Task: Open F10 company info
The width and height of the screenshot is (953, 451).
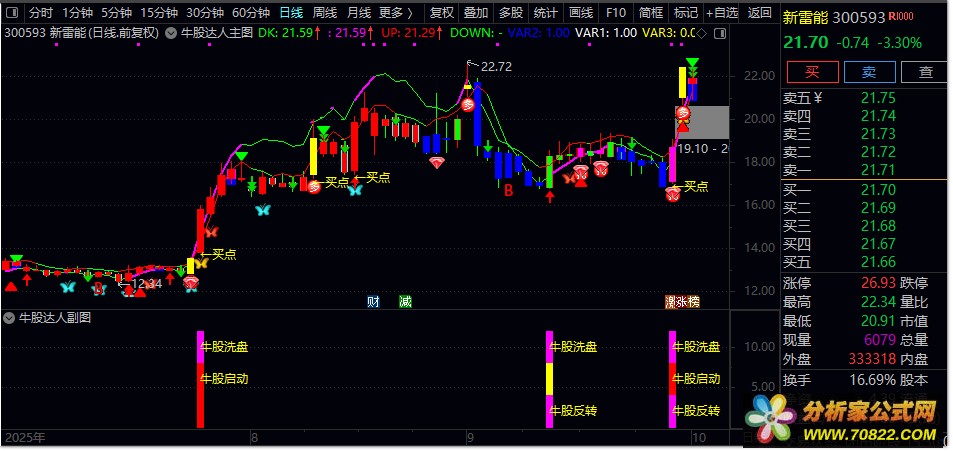Action: pyautogui.click(x=616, y=12)
